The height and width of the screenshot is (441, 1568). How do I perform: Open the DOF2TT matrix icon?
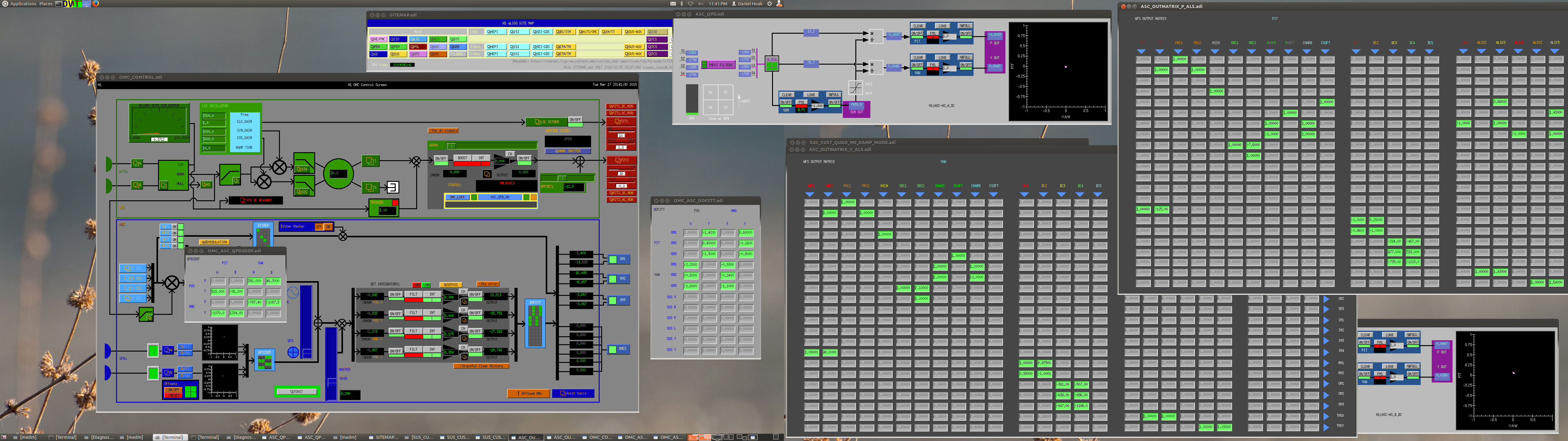tap(535, 323)
